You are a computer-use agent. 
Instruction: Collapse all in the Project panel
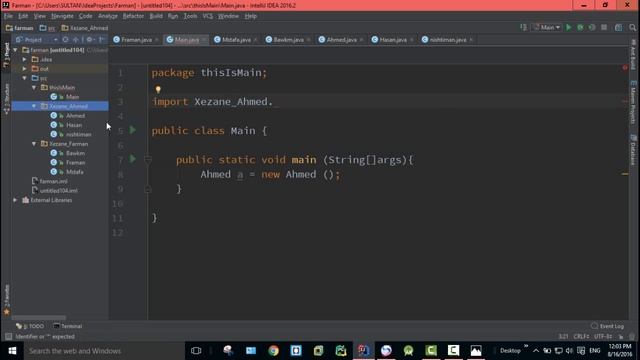76,40
